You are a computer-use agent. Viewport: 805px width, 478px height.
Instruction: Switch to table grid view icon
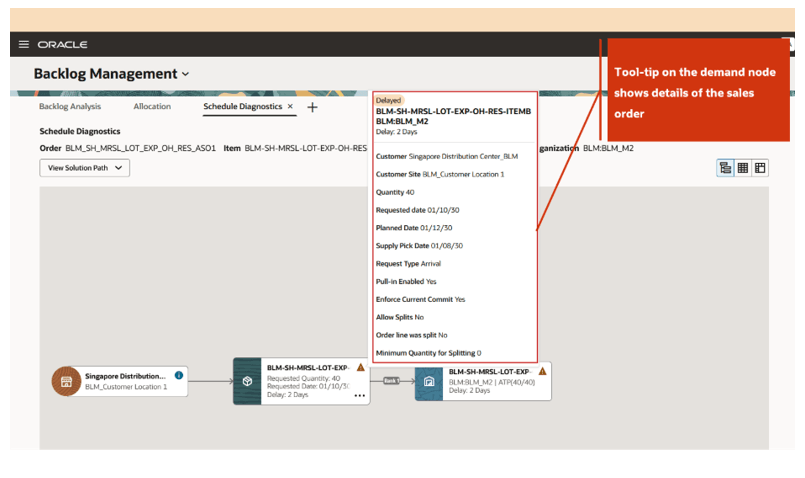coord(742,168)
